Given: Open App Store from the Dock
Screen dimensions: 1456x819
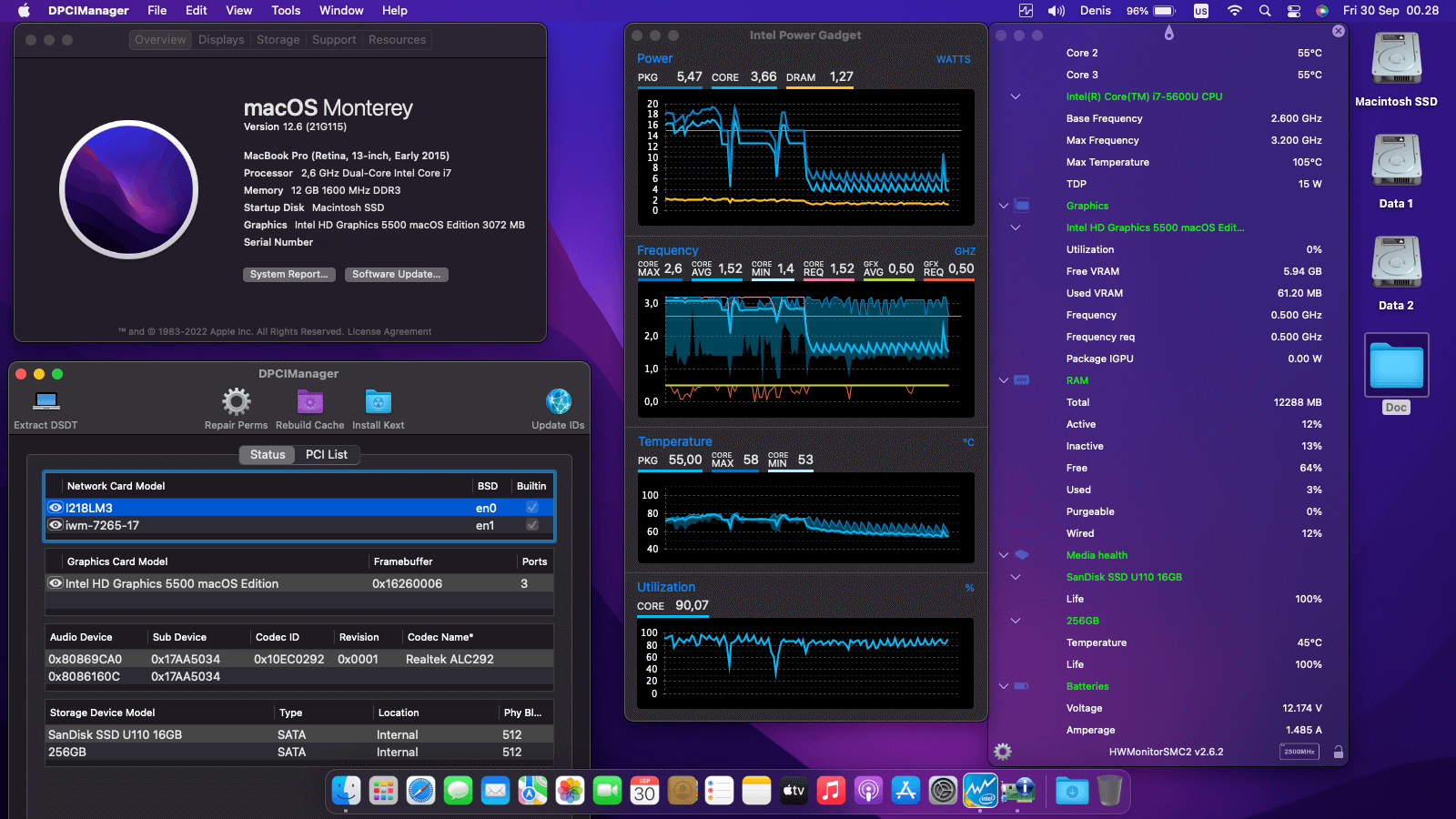Looking at the screenshot, I should pos(905,790).
